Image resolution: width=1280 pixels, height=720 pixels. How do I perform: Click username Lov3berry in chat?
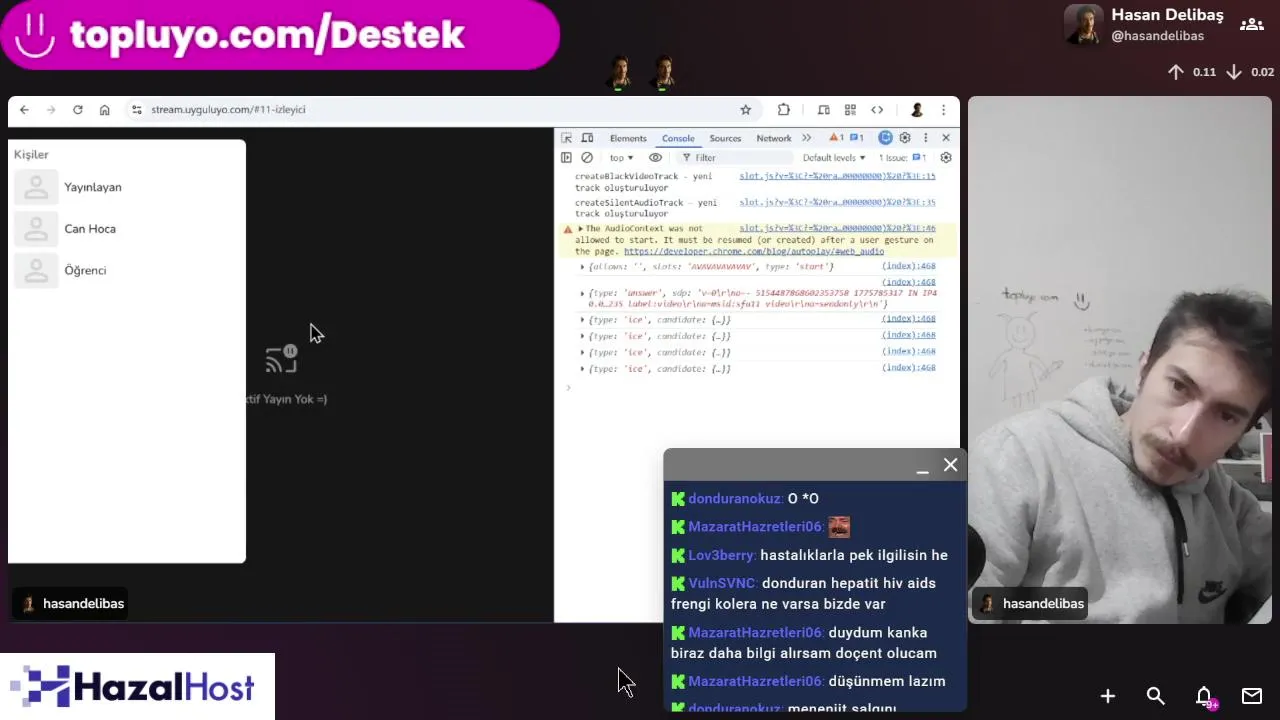pyautogui.click(x=722, y=555)
